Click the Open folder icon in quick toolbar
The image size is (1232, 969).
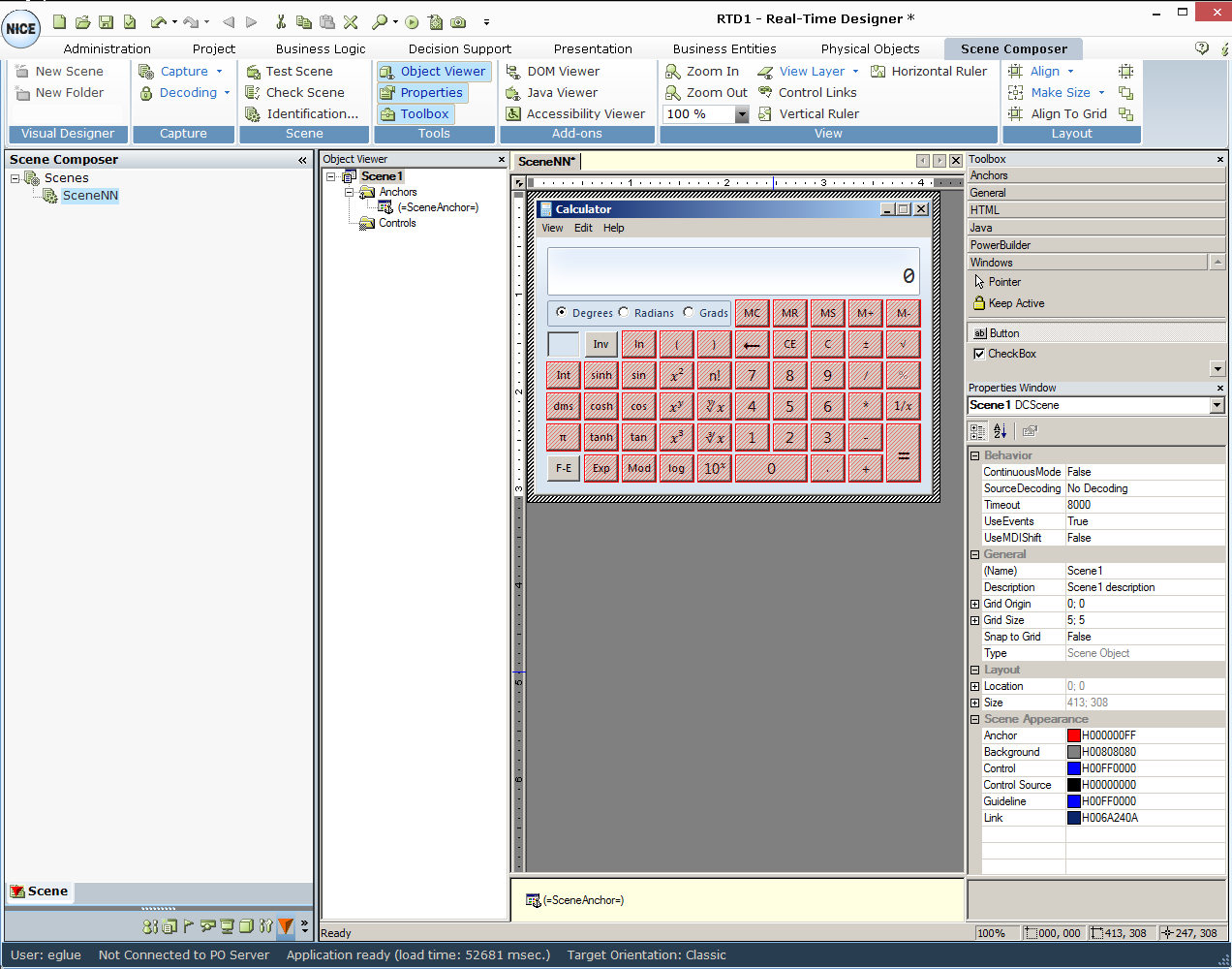[82, 21]
